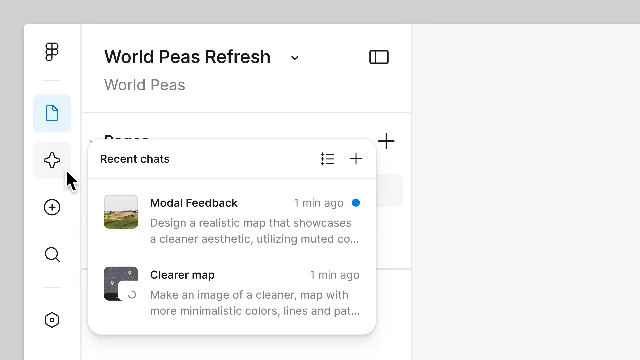Screen dimensions: 640x360
Task: Start a new chat with plus icon
Action: [356, 159]
